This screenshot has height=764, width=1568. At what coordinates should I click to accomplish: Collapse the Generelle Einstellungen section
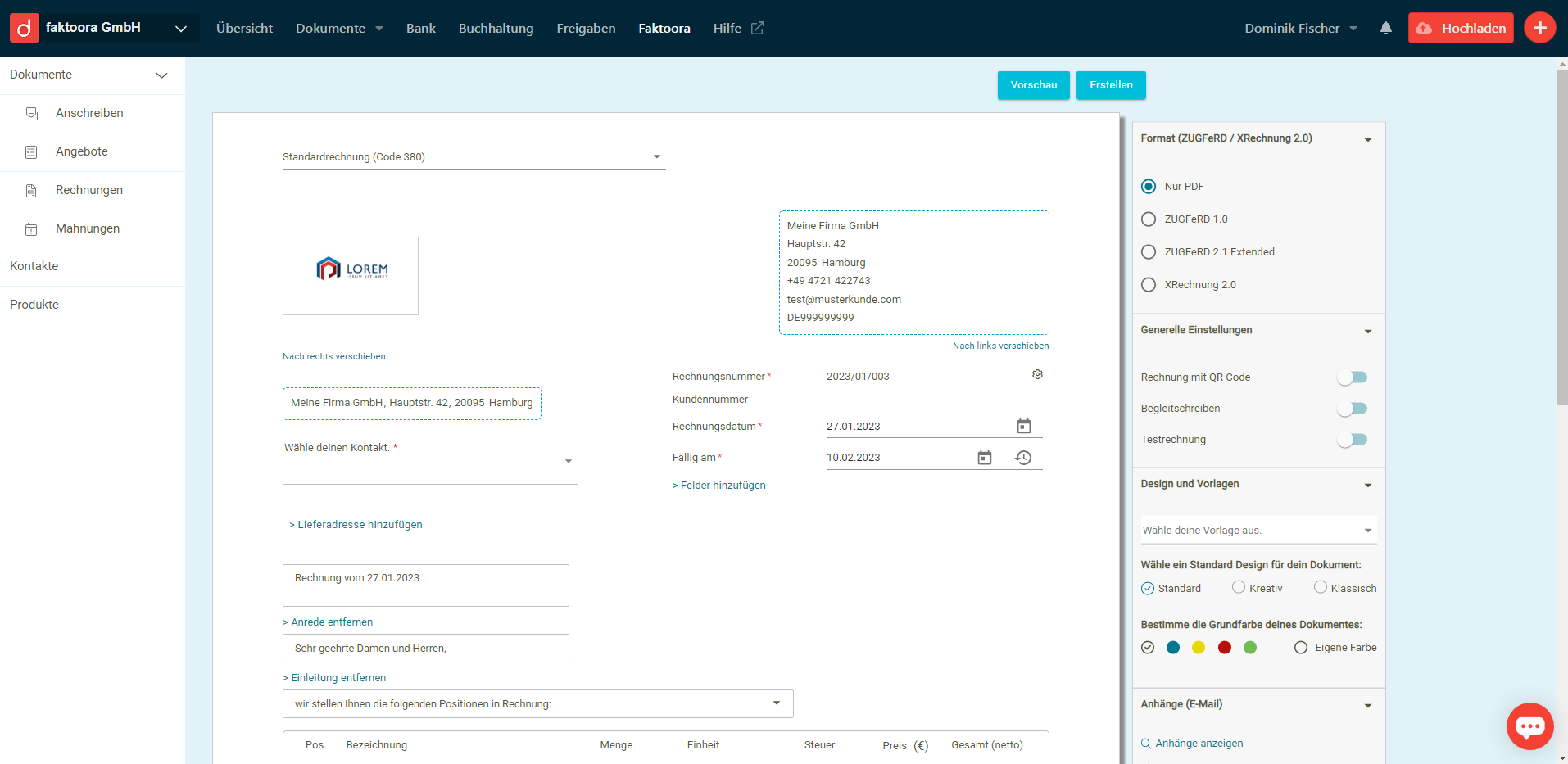coord(1367,331)
